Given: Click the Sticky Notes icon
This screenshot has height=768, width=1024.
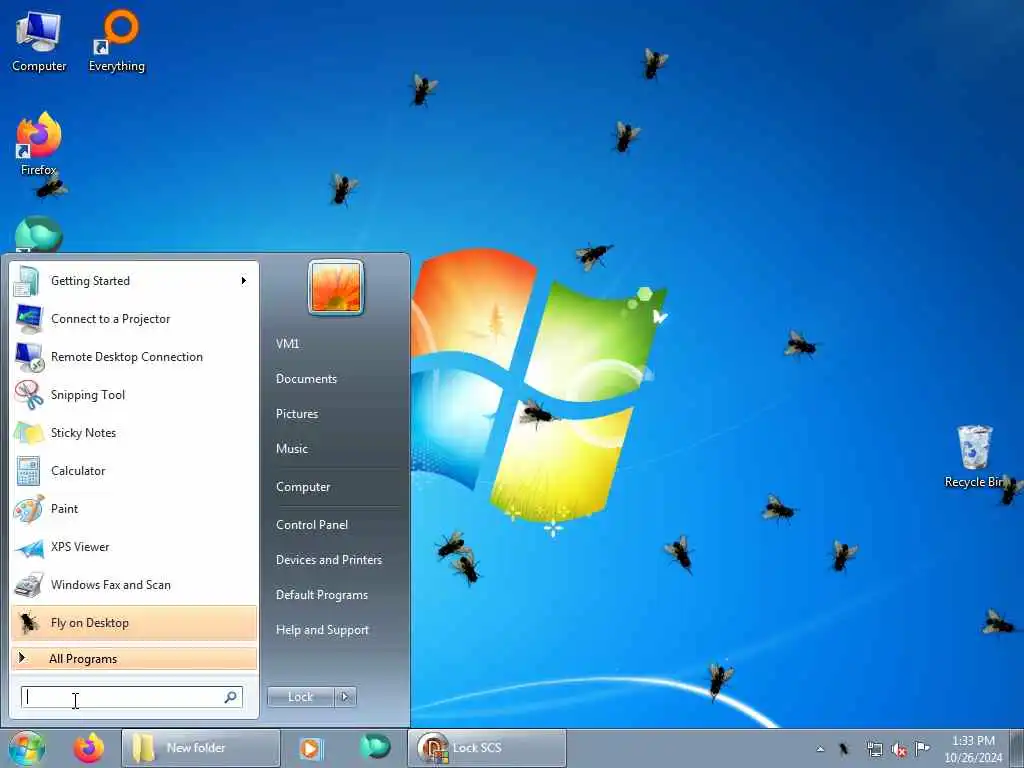Looking at the screenshot, I should 29,432.
